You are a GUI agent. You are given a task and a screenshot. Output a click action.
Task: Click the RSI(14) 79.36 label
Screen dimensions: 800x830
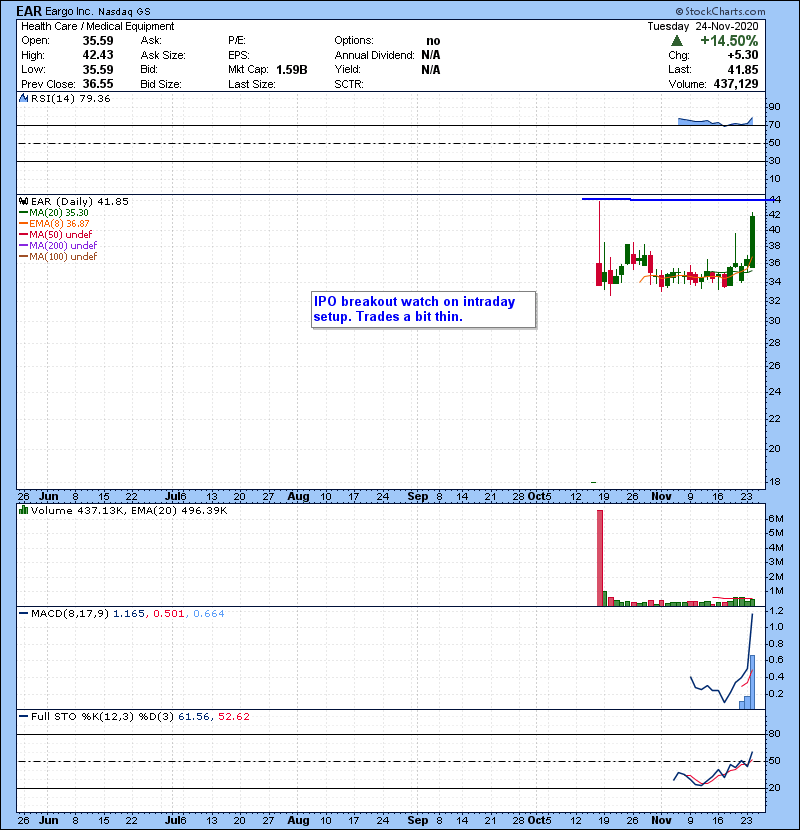coord(70,98)
